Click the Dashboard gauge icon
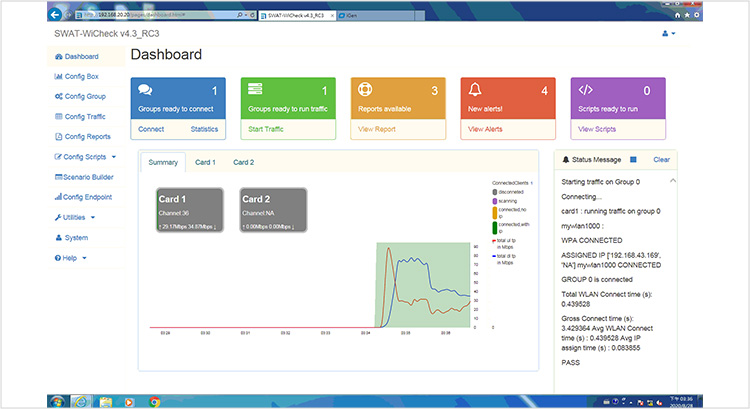 [x=59, y=56]
